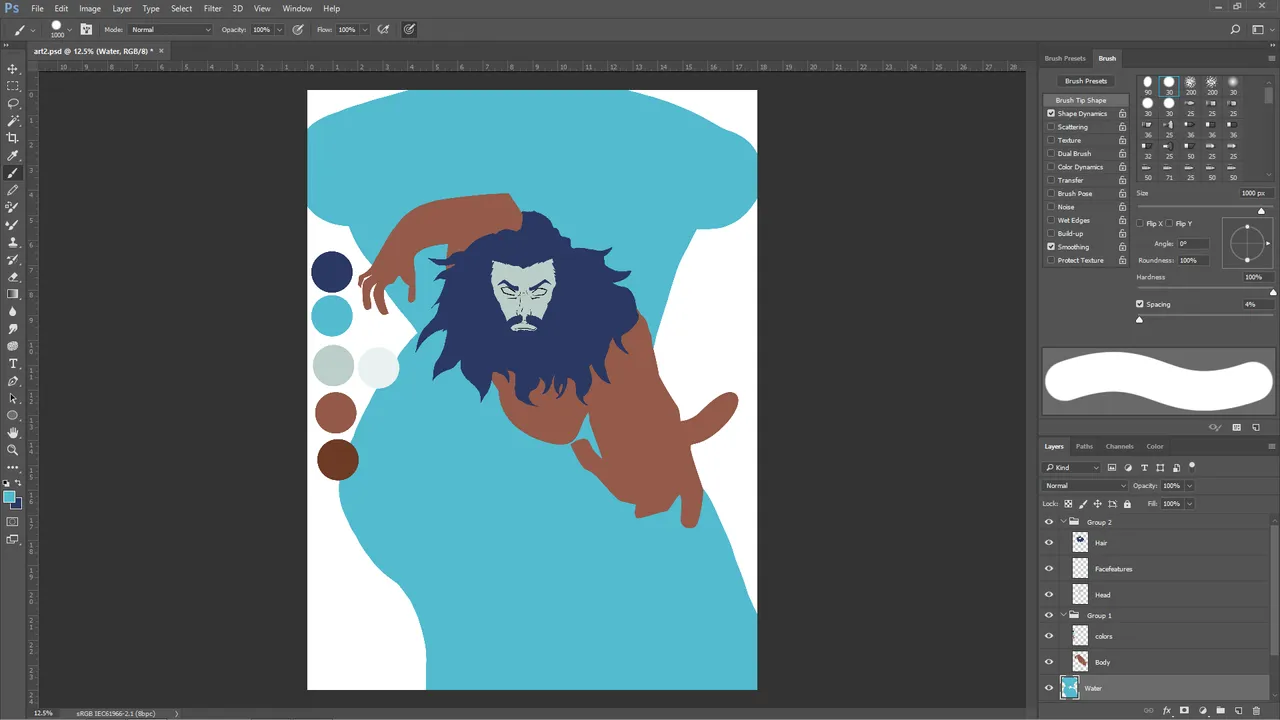Image resolution: width=1280 pixels, height=720 pixels.
Task: Toggle the brush panel icon in options bar
Action: pos(85,29)
